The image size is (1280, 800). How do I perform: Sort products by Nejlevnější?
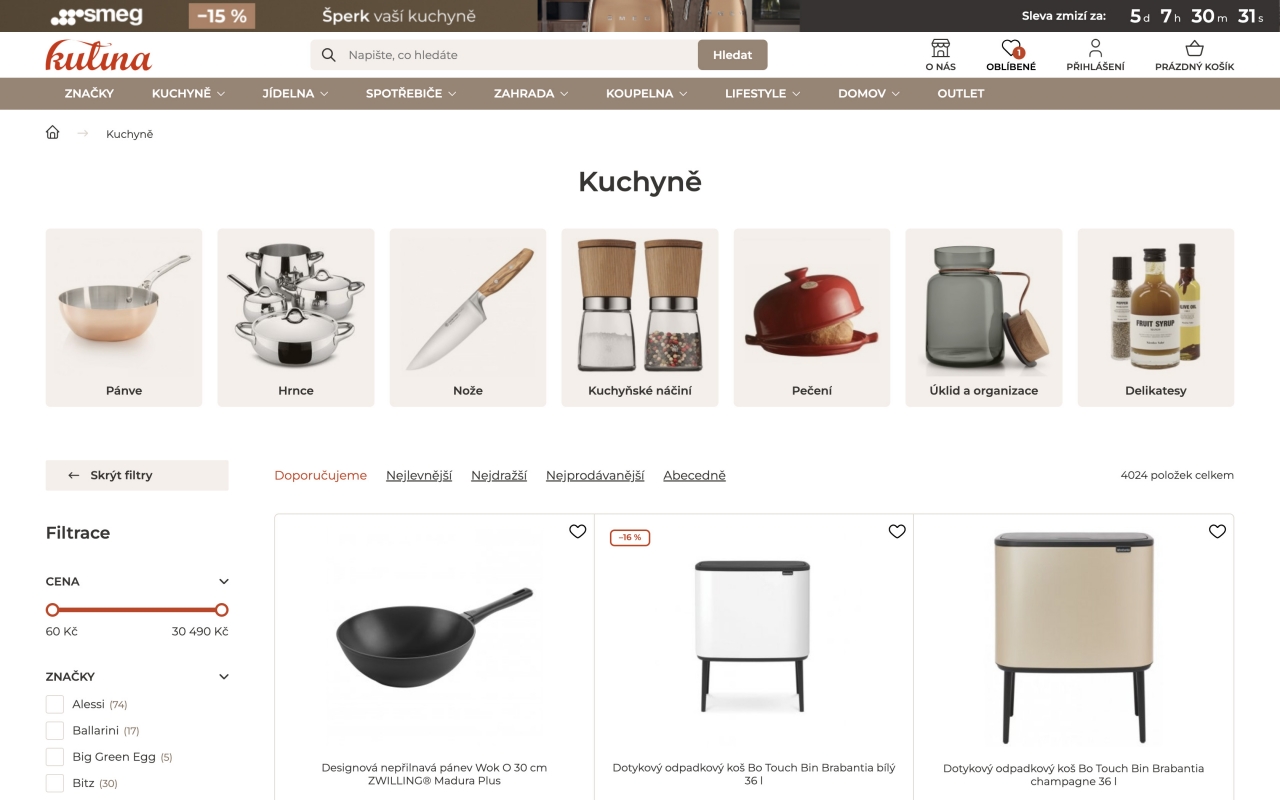419,475
